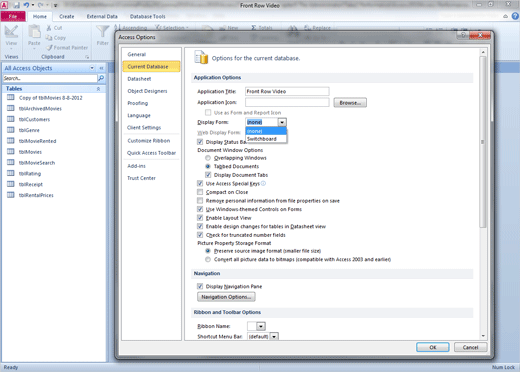Toggle Enable Layout View checkbox
The width and height of the screenshot is (520, 372).
[x=200, y=218]
